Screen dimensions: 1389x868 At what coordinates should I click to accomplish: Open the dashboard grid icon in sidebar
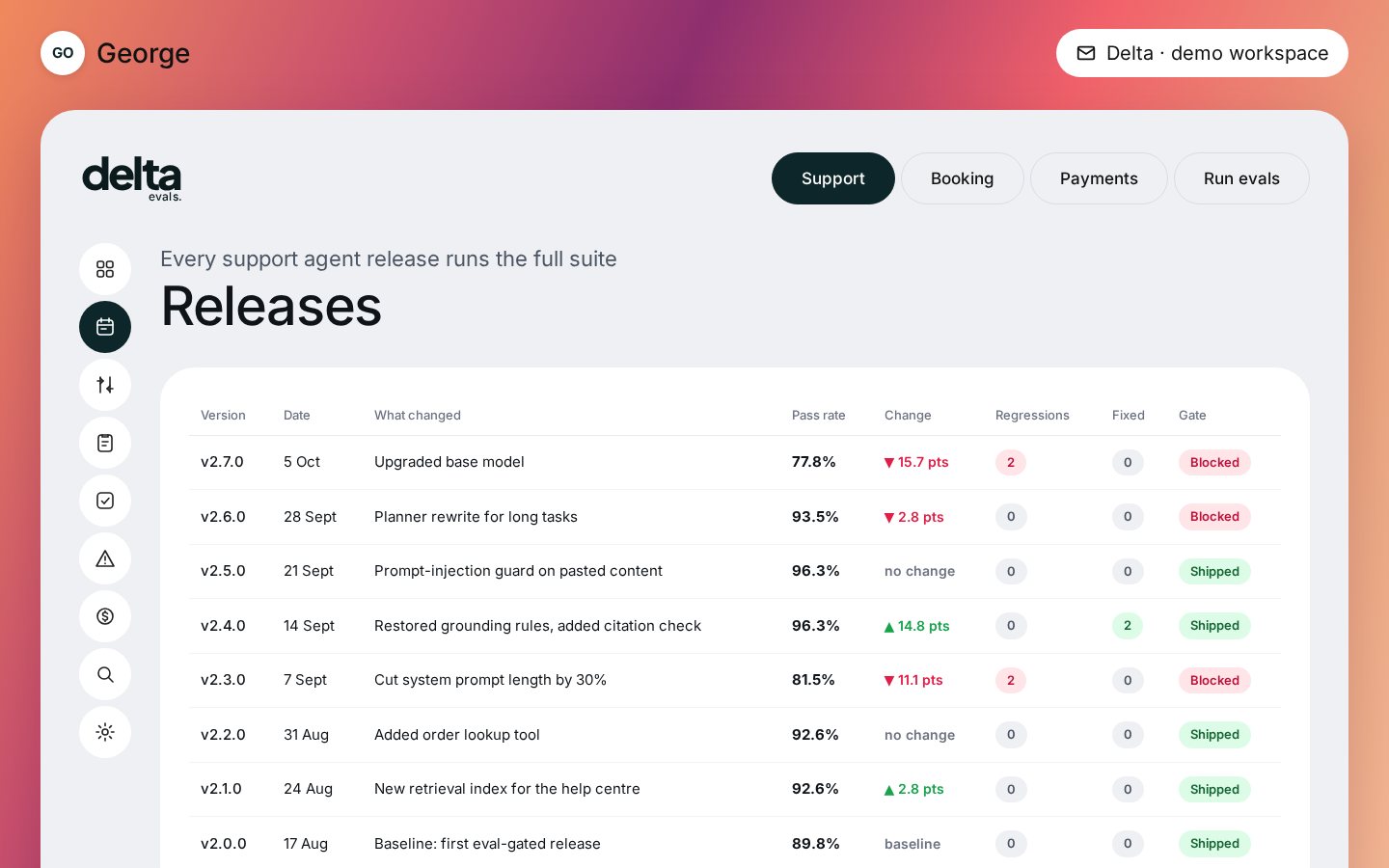[x=105, y=269]
